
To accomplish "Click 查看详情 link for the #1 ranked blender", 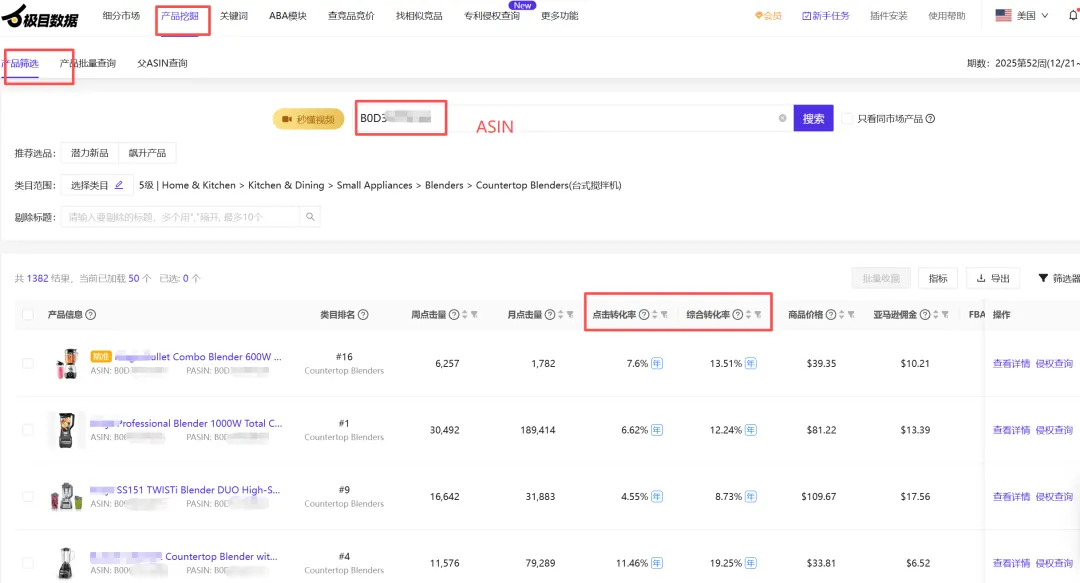I will [1011, 430].
